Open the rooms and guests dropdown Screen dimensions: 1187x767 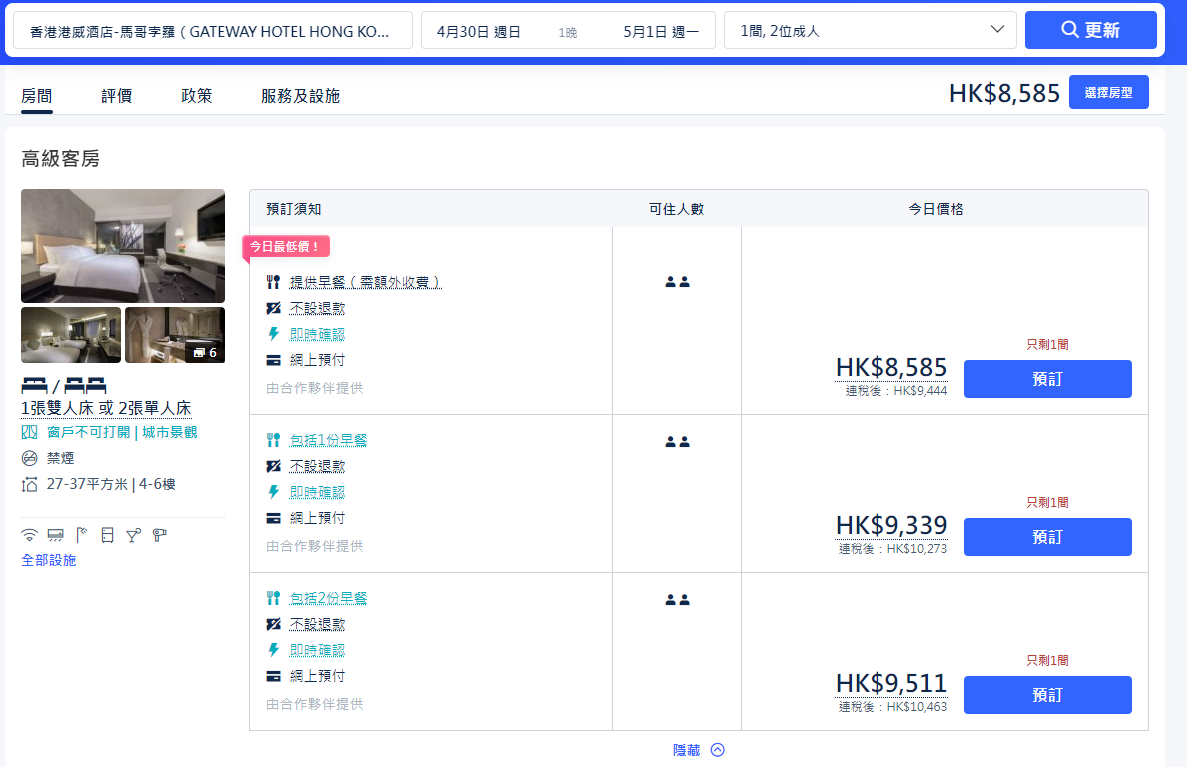pyautogui.click(x=870, y=30)
